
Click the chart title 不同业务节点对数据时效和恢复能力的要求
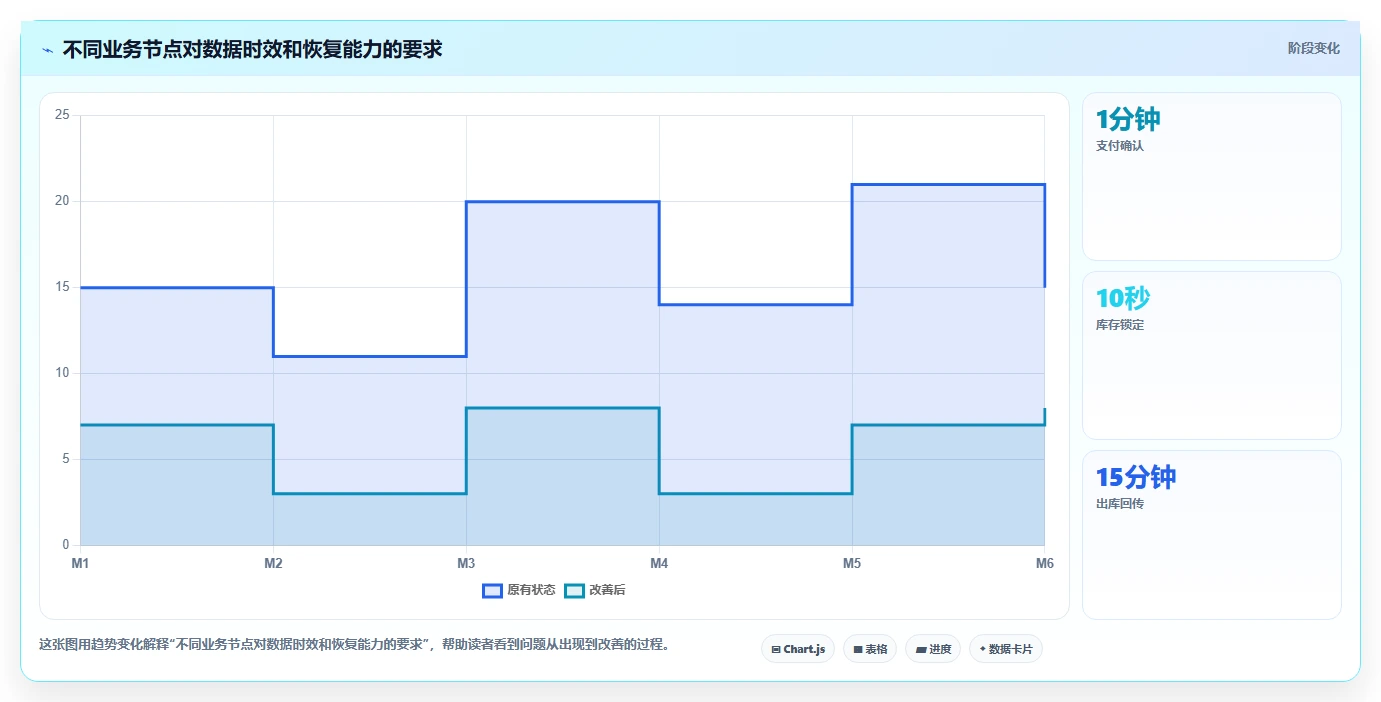click(252, 49)
